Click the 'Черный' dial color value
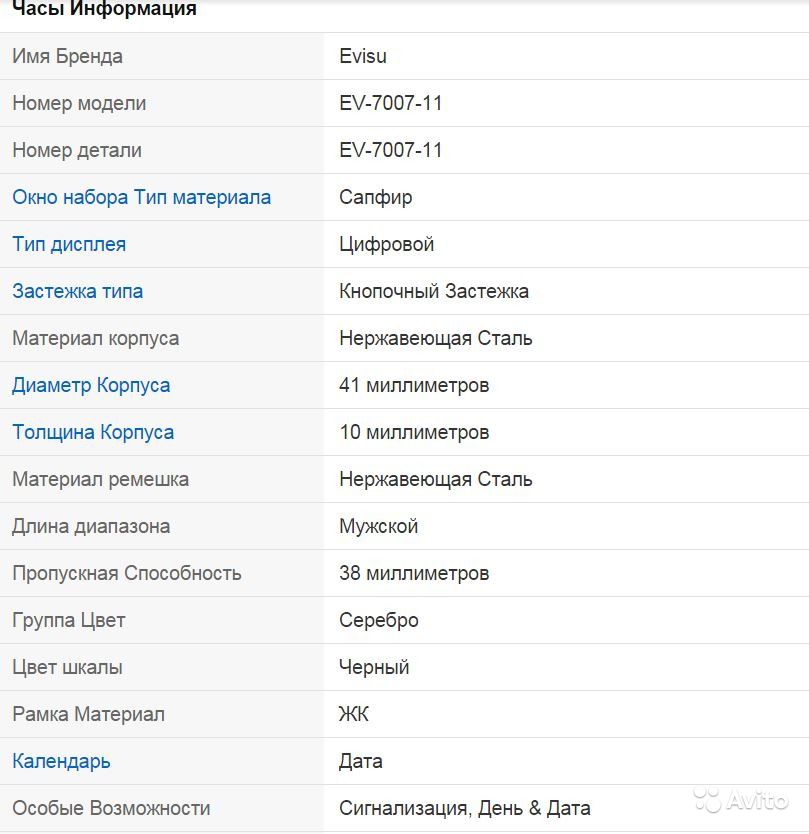The height and width of the screenshot is (834, 809). pos(374,667)
